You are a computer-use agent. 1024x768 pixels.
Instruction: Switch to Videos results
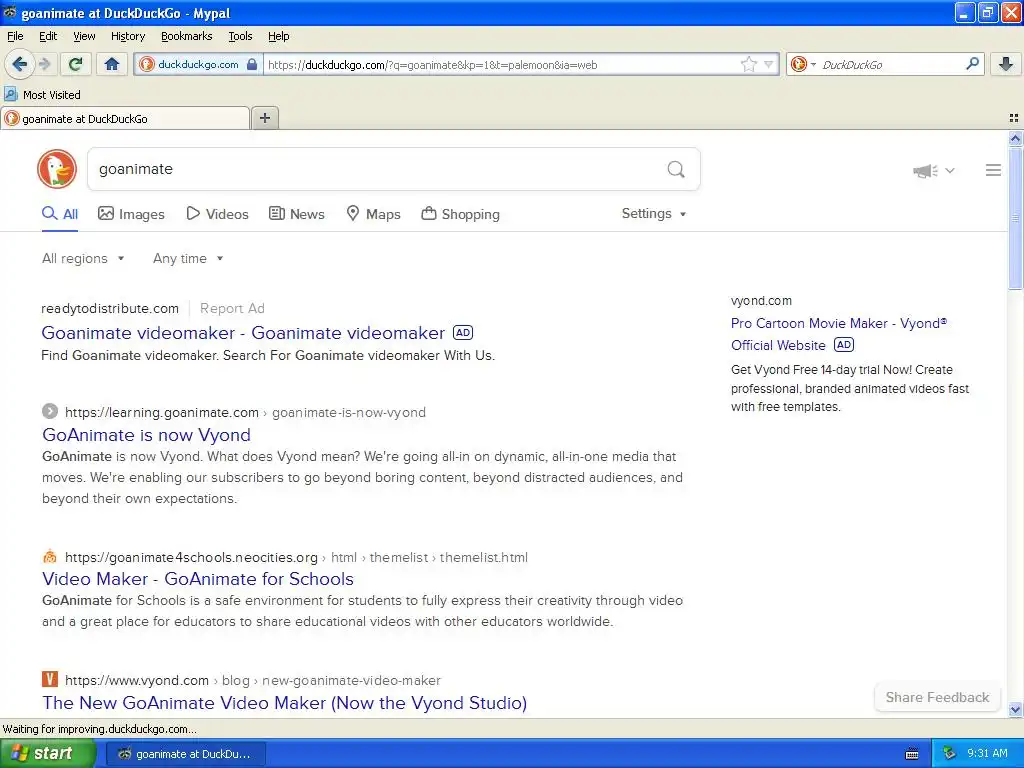point(217,214)
